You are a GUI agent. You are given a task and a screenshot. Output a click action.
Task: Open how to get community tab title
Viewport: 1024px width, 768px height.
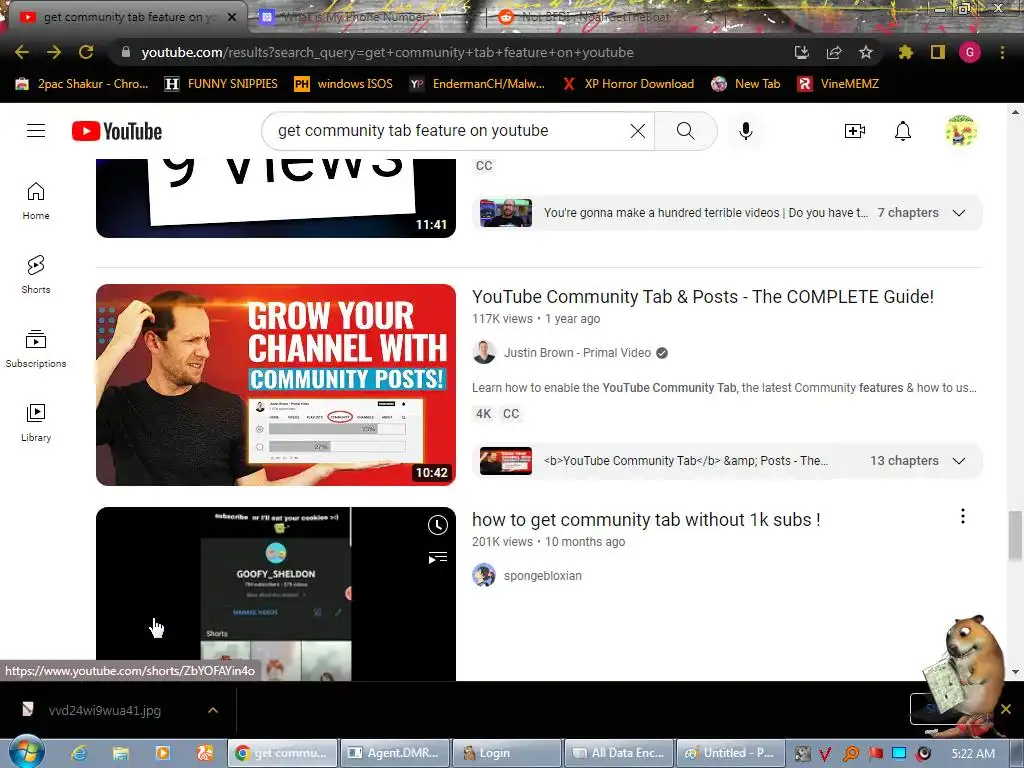(x=646, y=520)
